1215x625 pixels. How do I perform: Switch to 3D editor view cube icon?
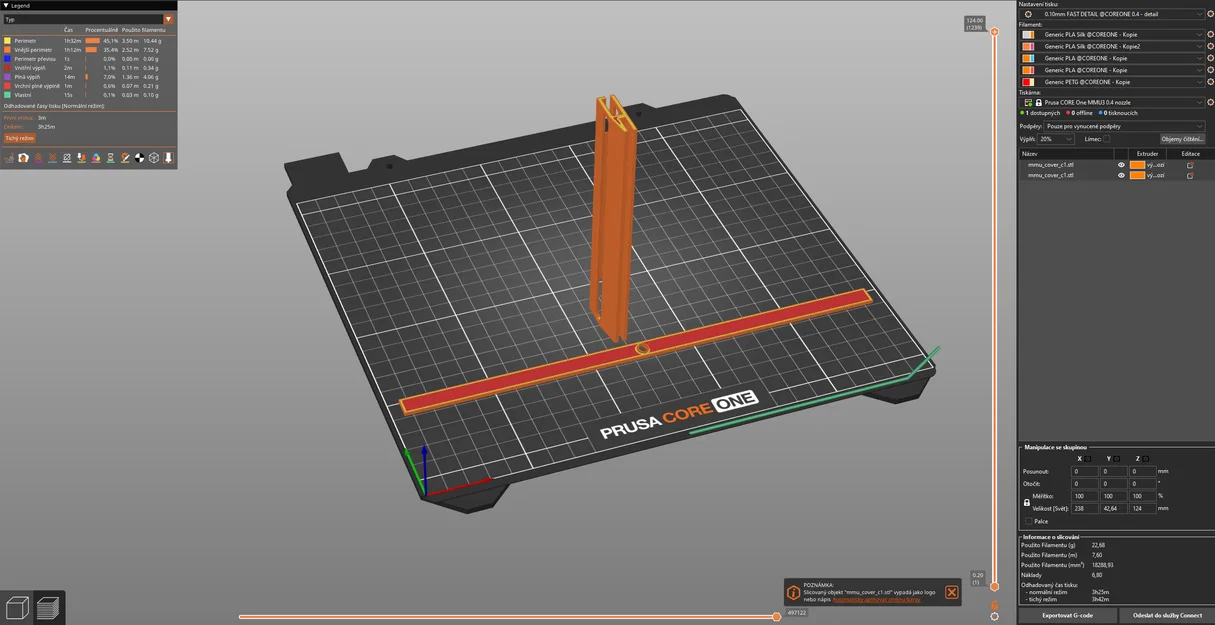[x=17, y=607]
